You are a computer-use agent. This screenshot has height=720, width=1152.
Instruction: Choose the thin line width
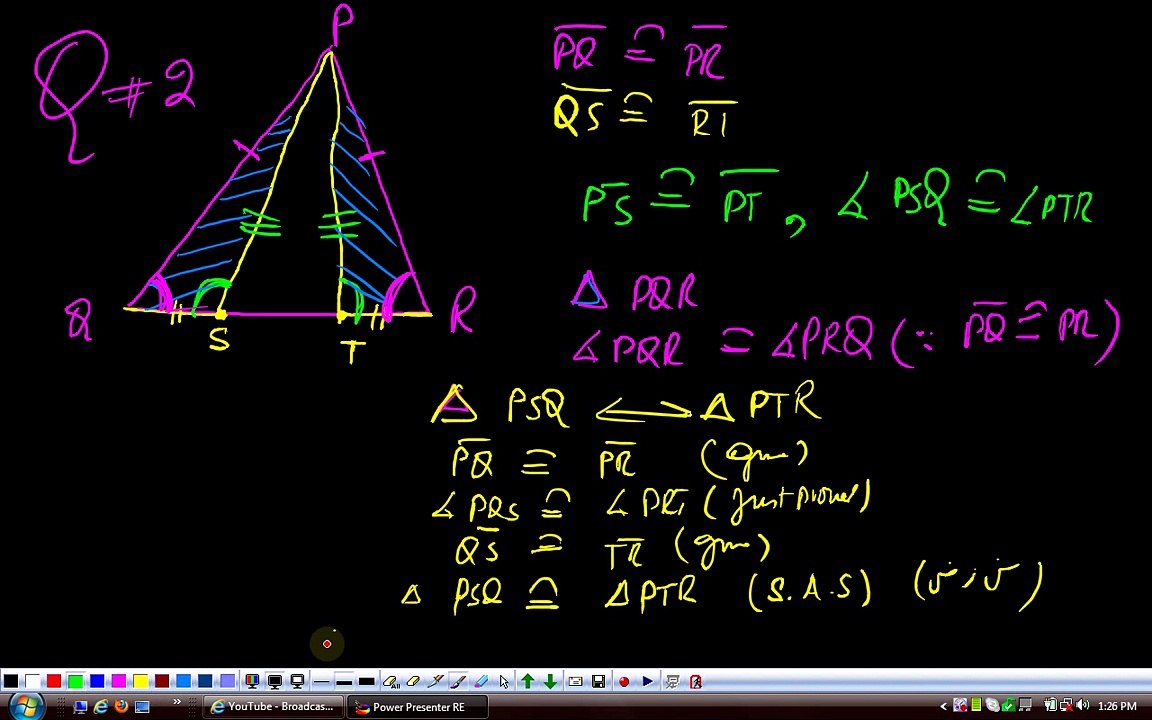click(321, 682)
